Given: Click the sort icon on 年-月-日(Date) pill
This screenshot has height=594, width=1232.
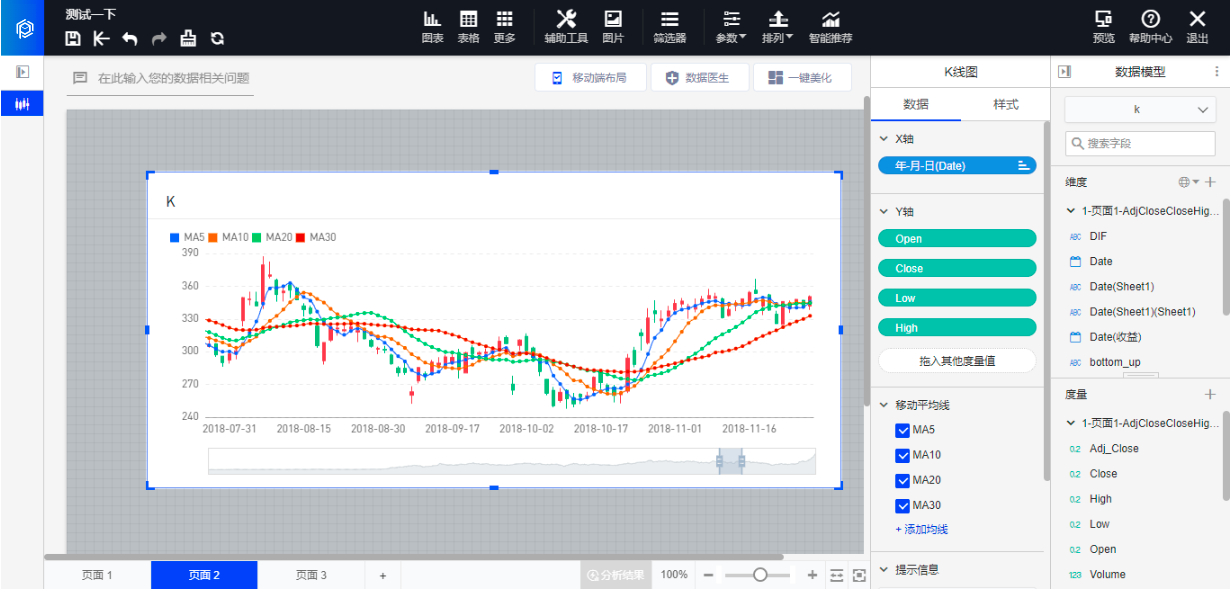Looking at the screenshot, I should pyautogui.click(x=1023, y=166).
